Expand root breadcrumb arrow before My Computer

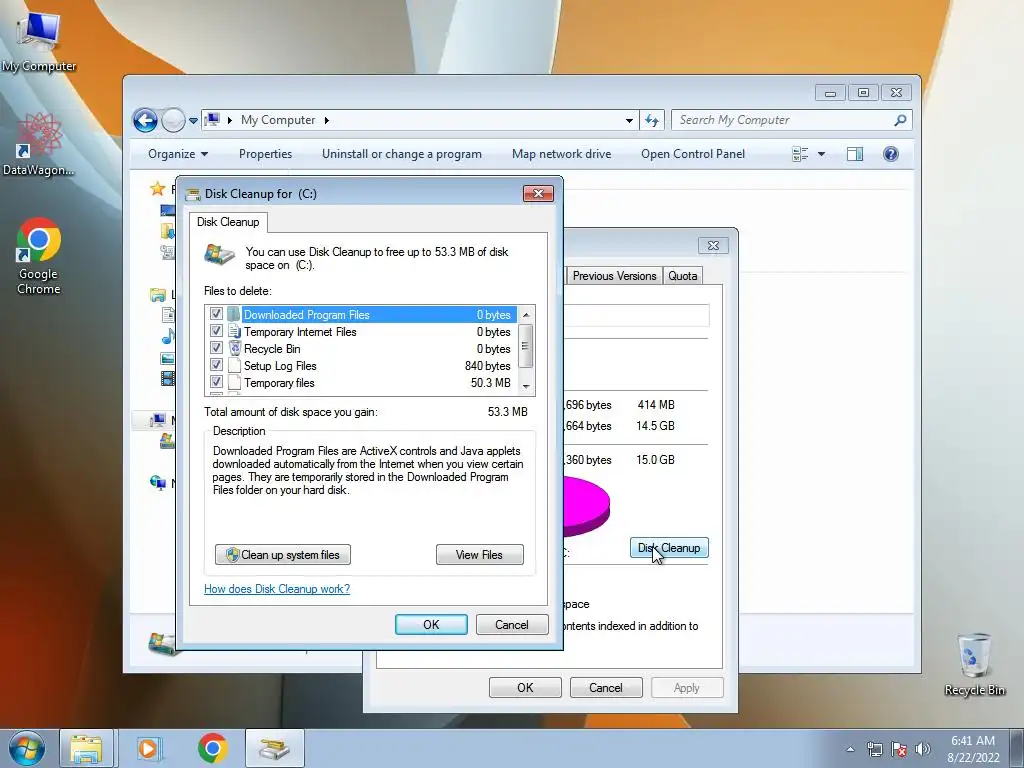[230, 120]
